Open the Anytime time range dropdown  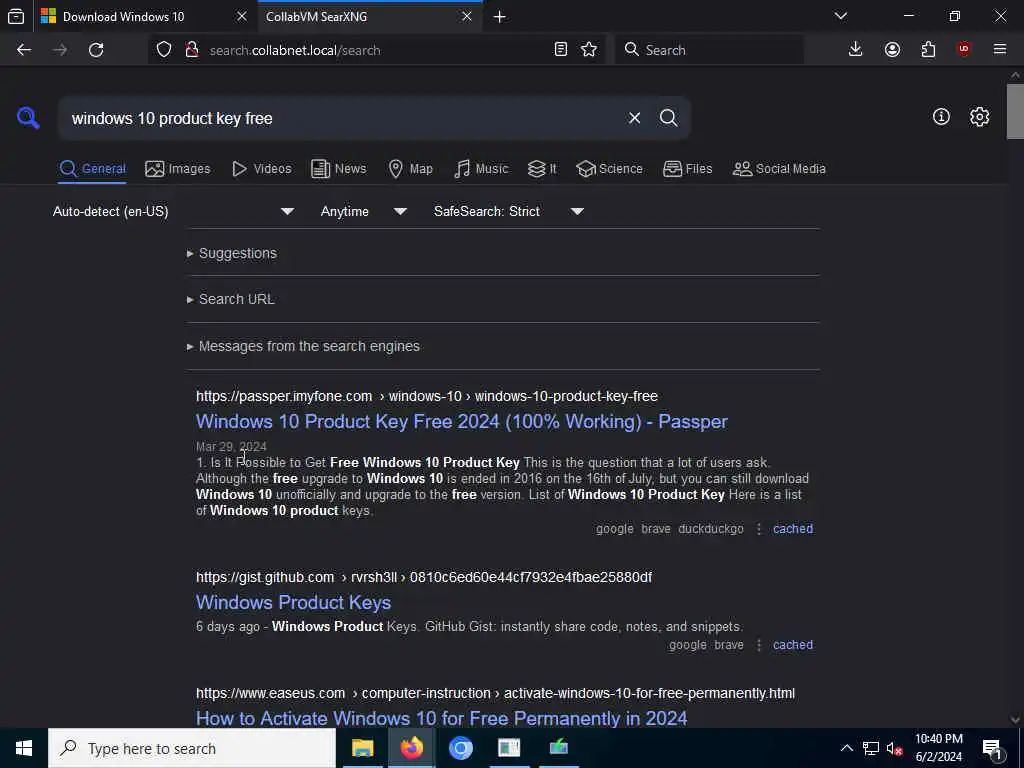pyautogui.click(x=364, y=212)
